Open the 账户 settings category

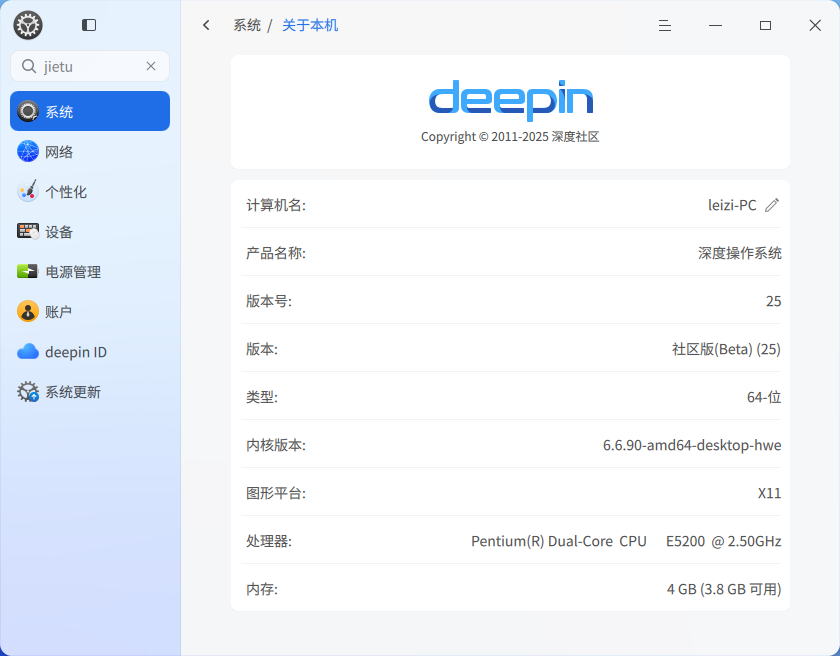pyautogui.click(x=90, y=312)
